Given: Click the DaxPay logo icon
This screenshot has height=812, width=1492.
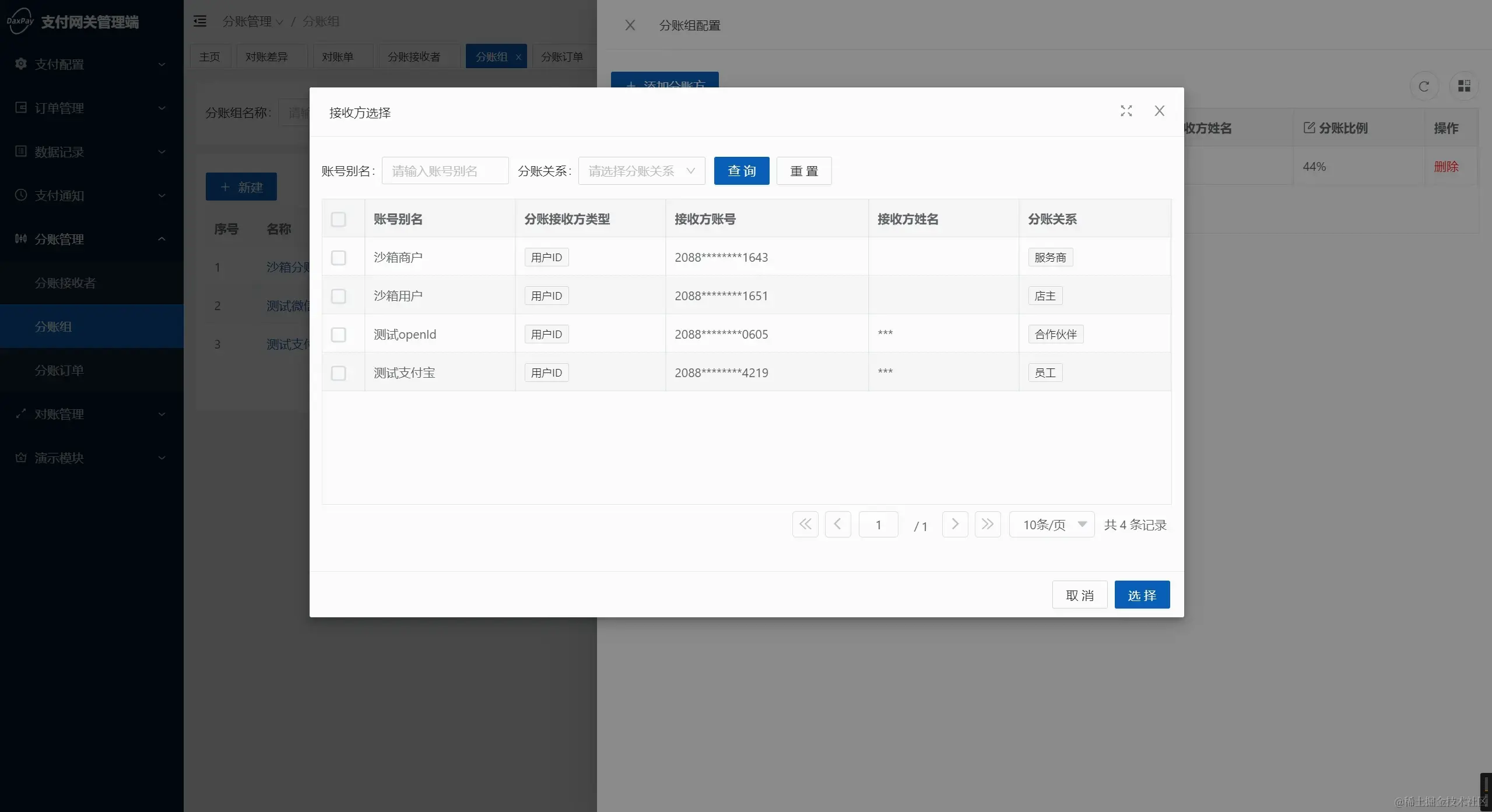Looking at the screenshot, I should coord(20,20).
